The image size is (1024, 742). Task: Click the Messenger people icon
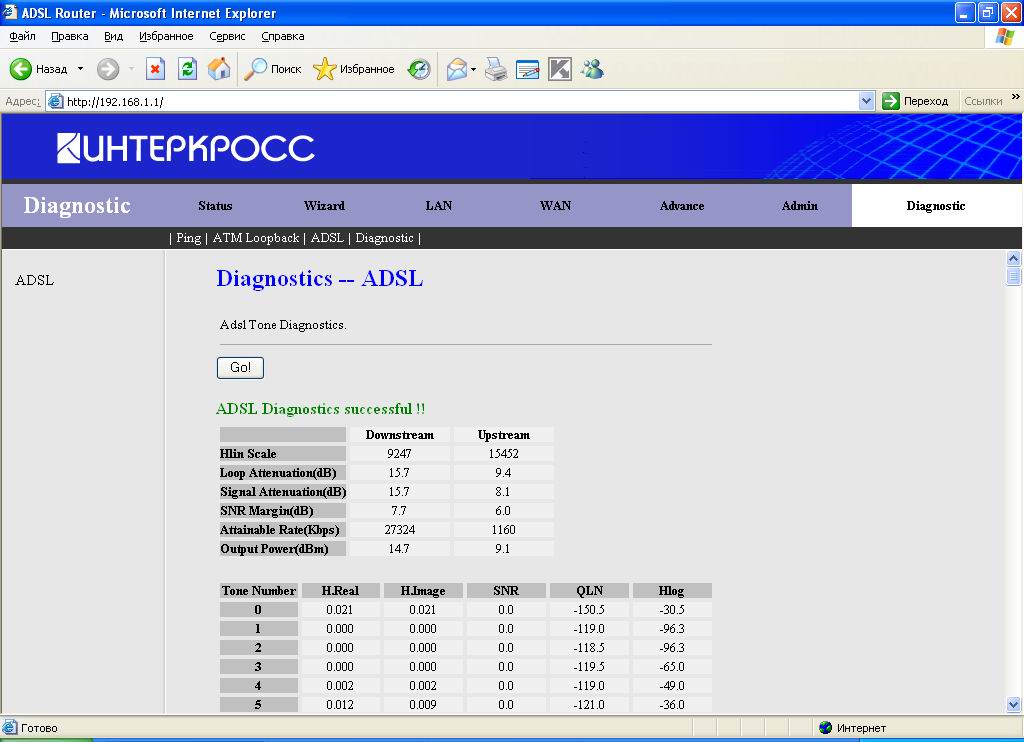coord(592,69)
